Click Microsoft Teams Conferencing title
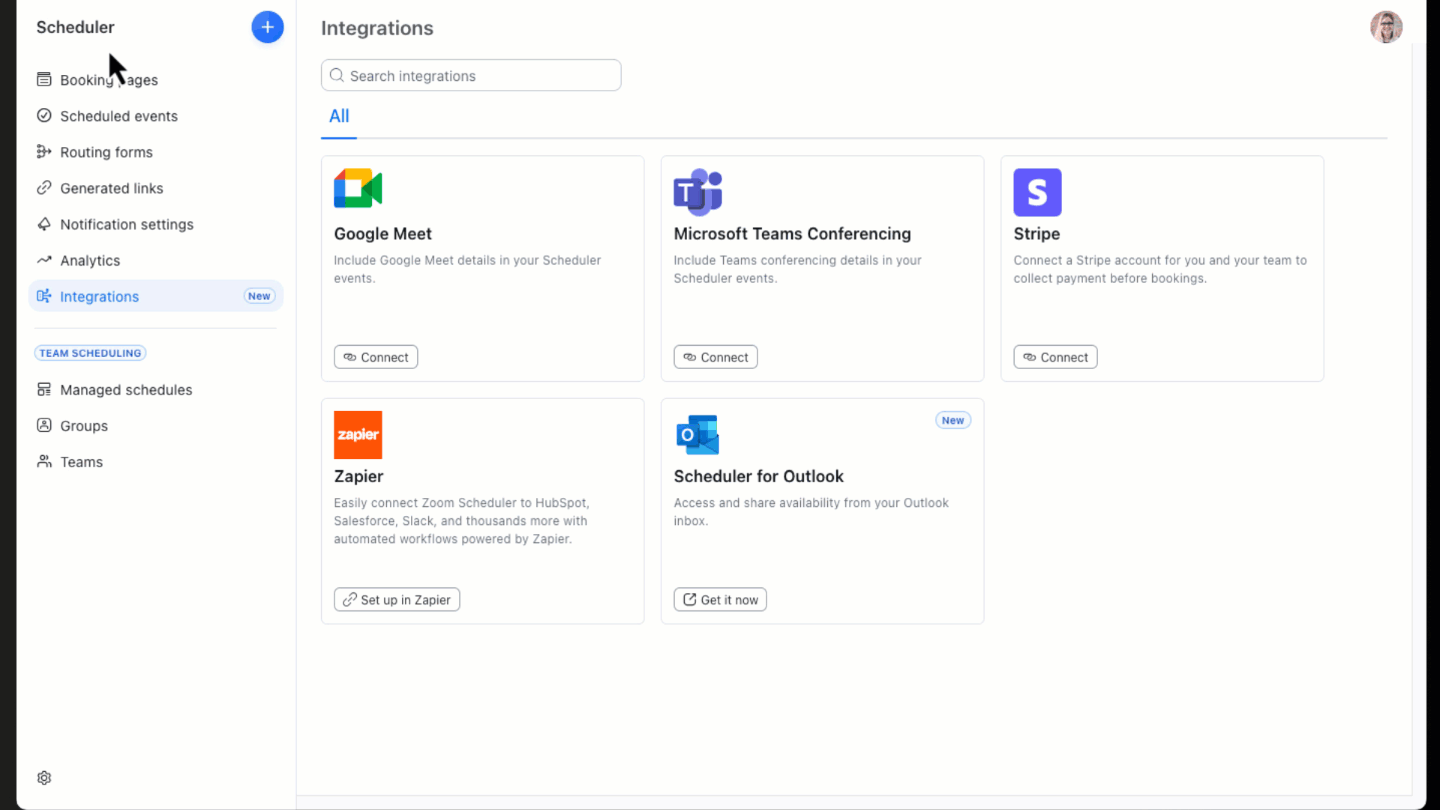Viewport: 1440px width, 810px height. [793, 234]
